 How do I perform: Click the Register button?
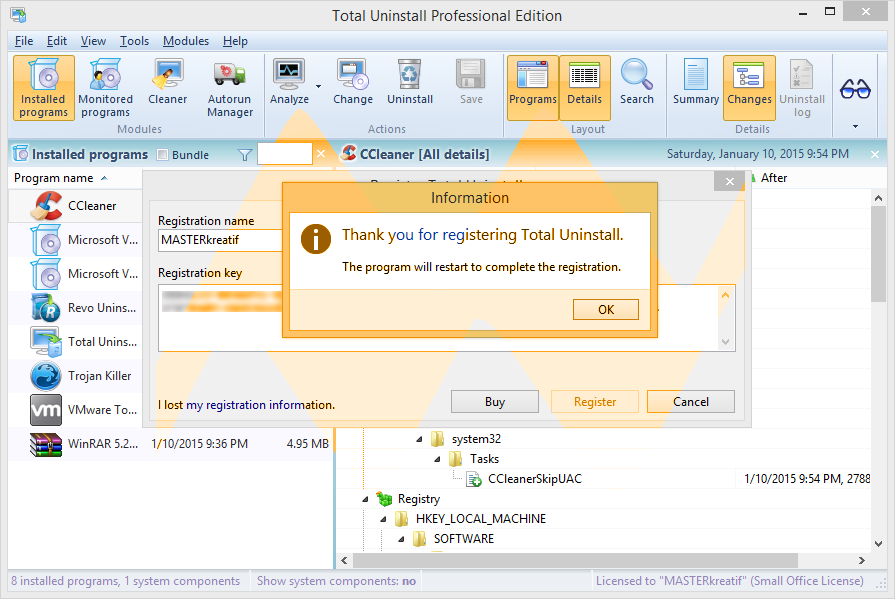pos(595,401)
